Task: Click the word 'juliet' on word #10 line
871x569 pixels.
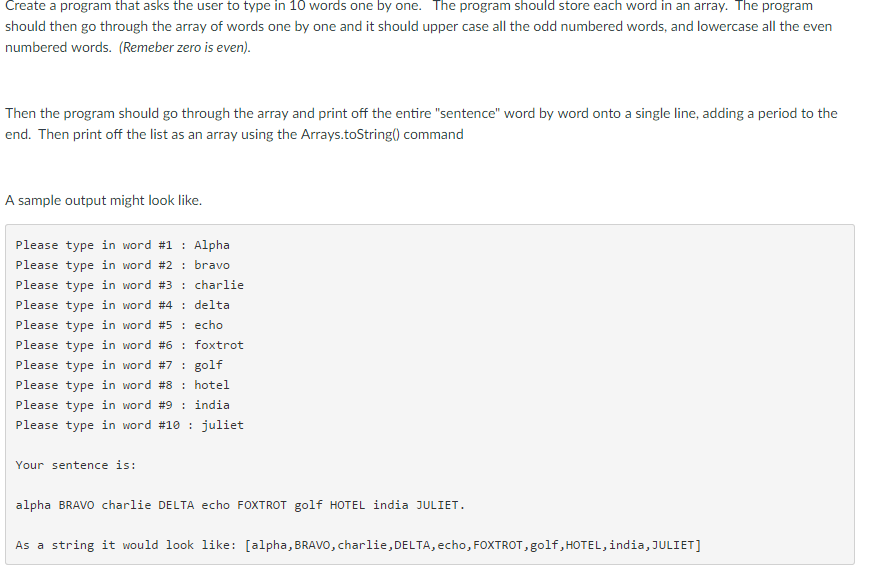Action: click(222, 425)
